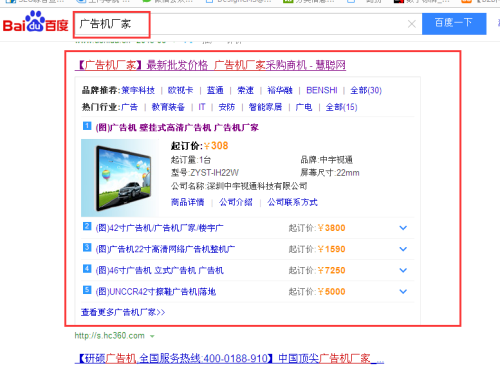
Task: Select brand 索速
Action: point(245,90)
